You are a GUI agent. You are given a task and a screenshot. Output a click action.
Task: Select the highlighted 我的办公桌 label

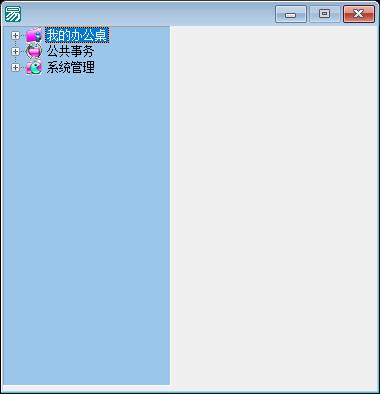point(77,35)
